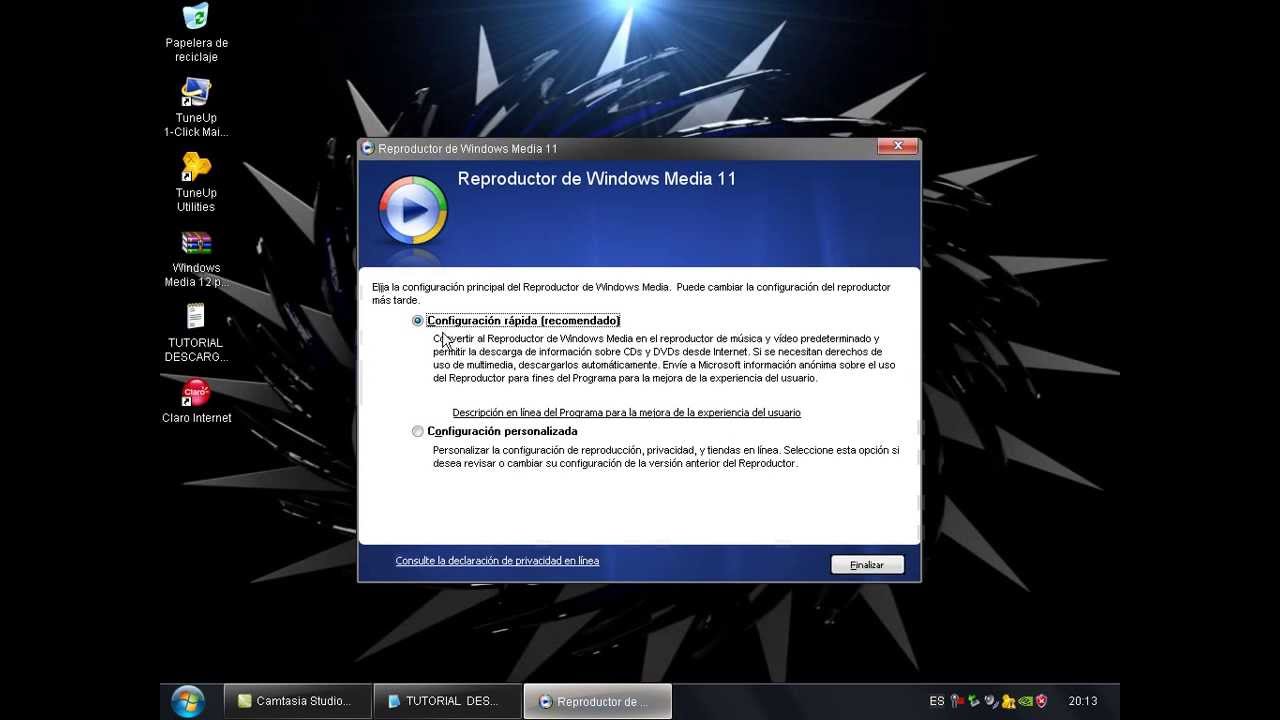Open the Descripción en línea del Programa link
1280x720 pixels.
tap(626, 412)
